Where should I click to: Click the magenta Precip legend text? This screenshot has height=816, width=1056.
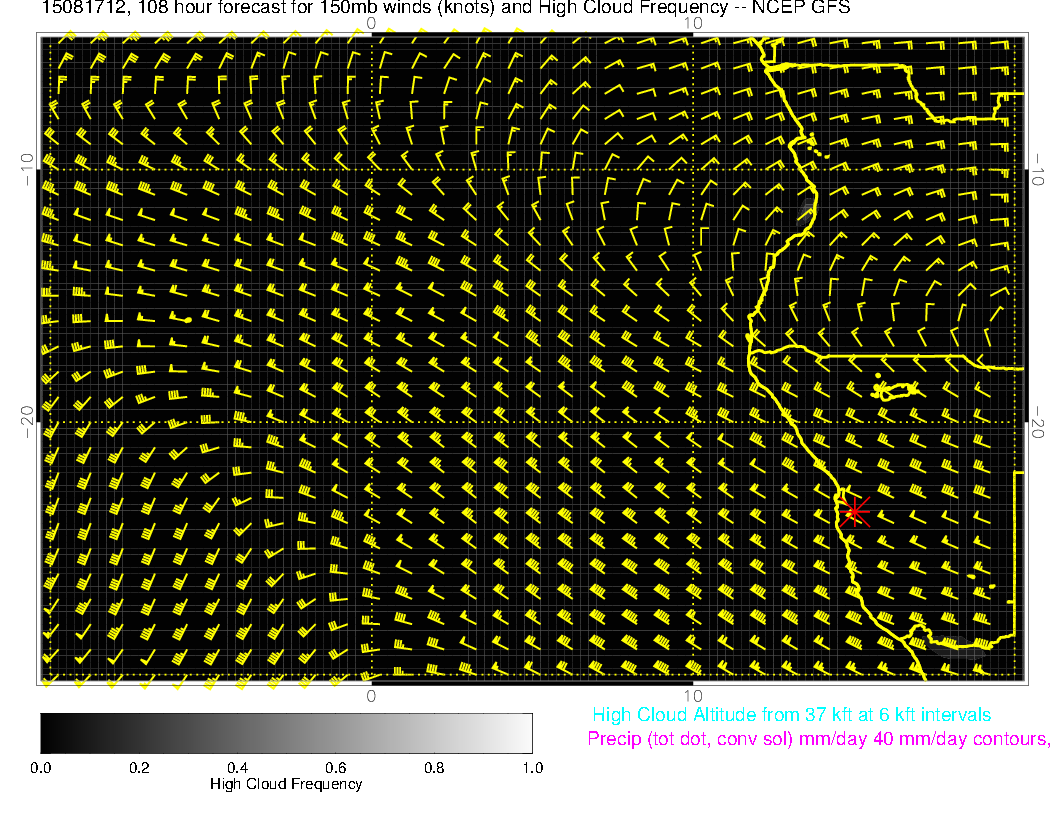818,740
